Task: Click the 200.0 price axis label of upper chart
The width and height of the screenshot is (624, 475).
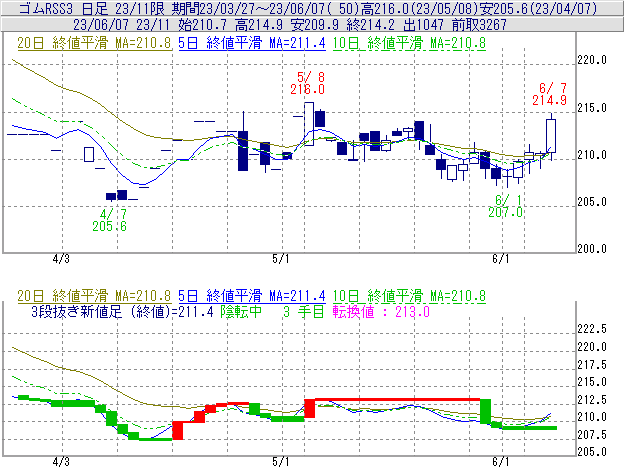Action: [x=592, y=249]
